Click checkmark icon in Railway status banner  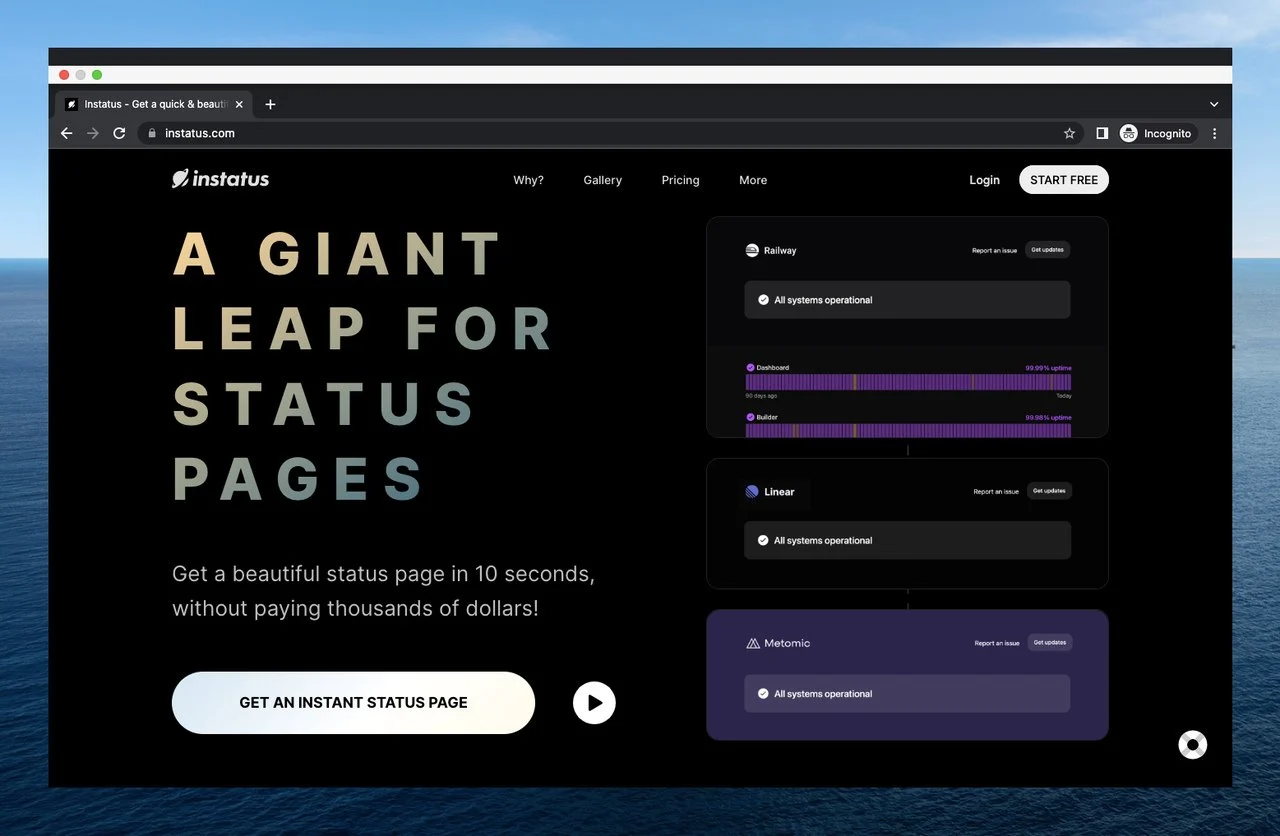(x=763, y=300)
